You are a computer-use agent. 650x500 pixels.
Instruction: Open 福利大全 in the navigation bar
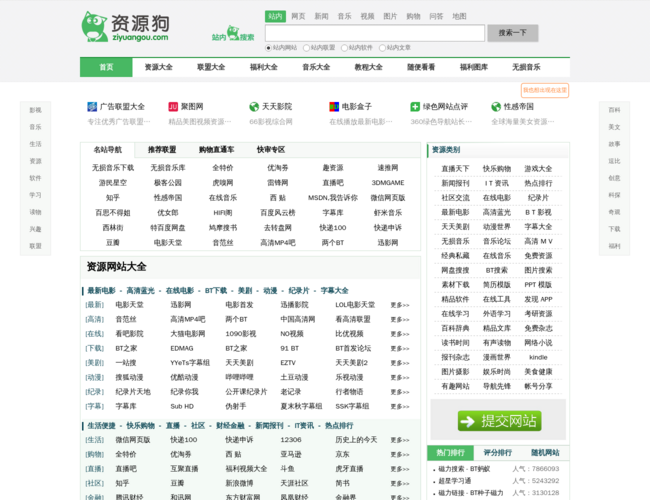[x=264, y=67]
